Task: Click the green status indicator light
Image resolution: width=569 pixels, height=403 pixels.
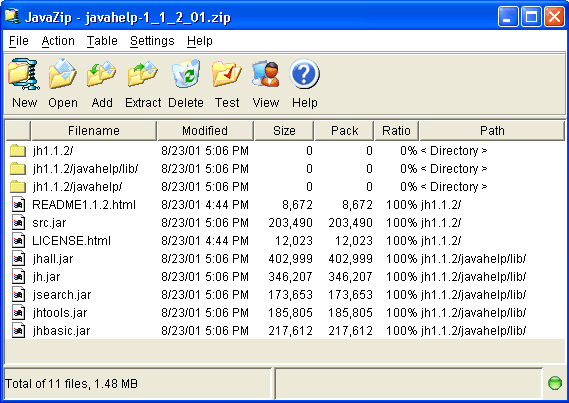Action: click(x=554, y=383)
